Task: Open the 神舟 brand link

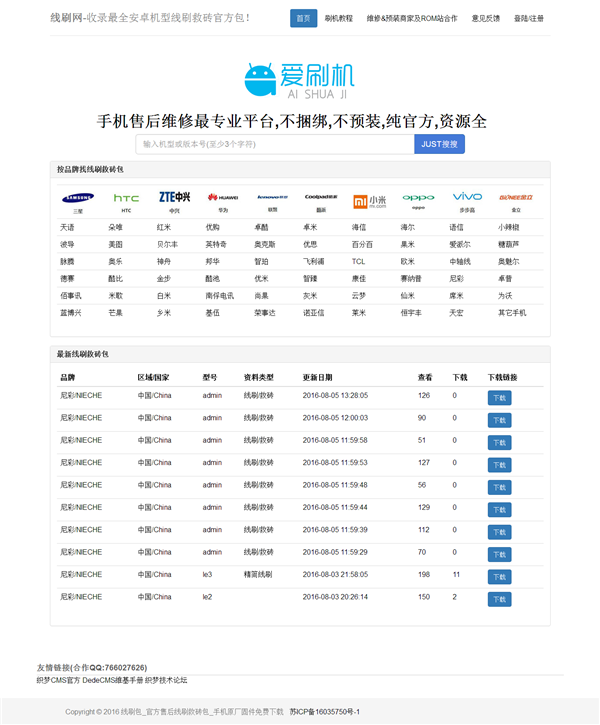Action: (x=164, y=262)
